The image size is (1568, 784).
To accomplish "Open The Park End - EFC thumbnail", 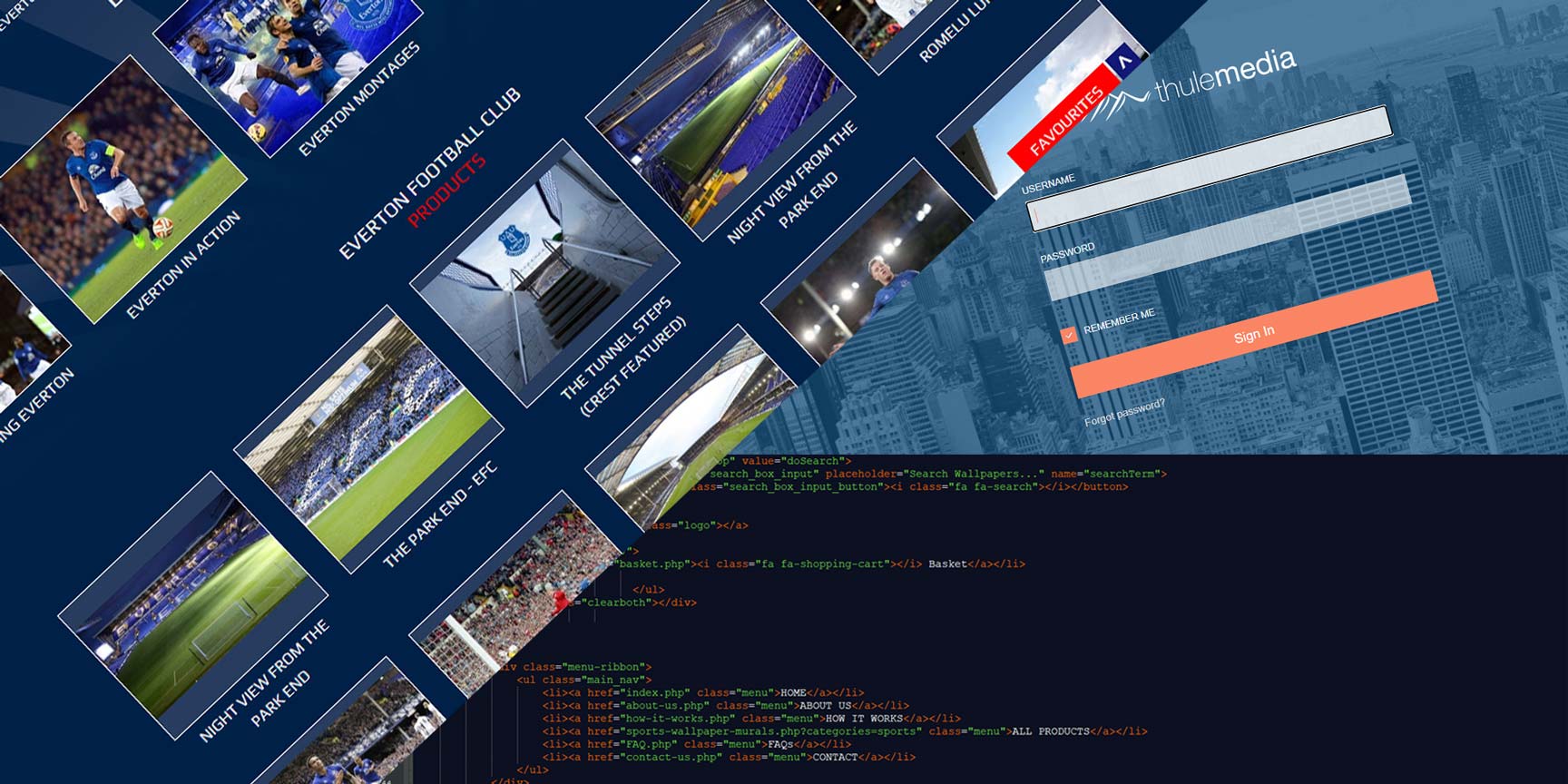I will pyautogui.click(x=368, y=439).
